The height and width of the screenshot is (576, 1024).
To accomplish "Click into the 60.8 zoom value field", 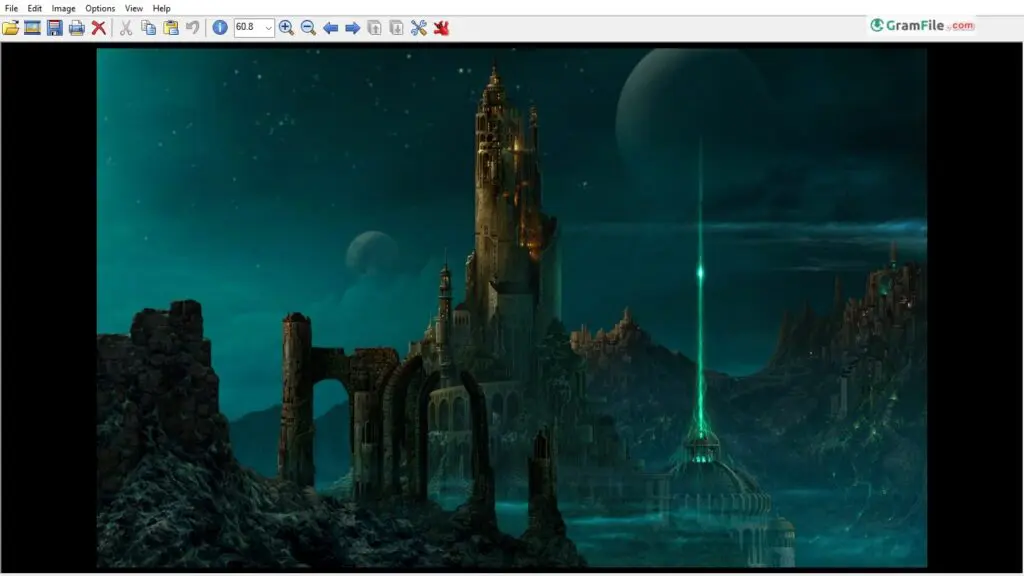I will point(249,27).
